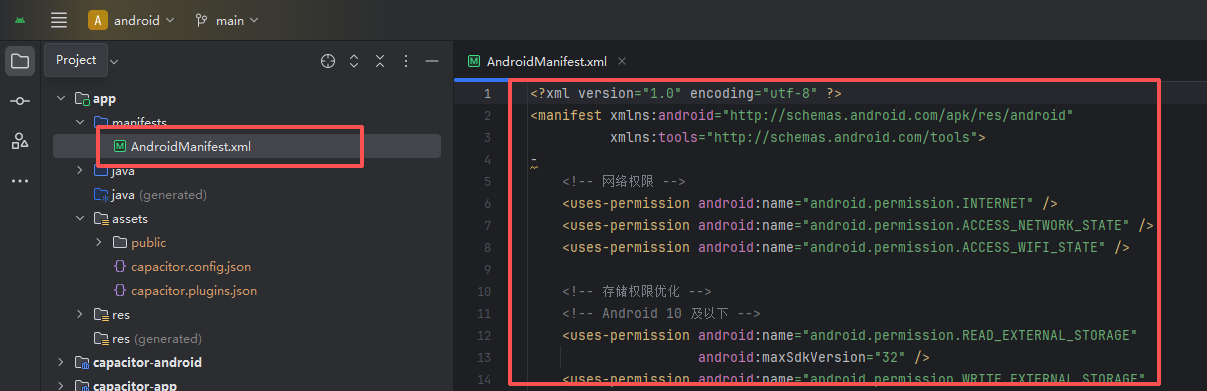Viewport: 1207px width, 391px height.
Task: Click the ACCESS_WIFI_STATE permission line
Action: [846, 247]
